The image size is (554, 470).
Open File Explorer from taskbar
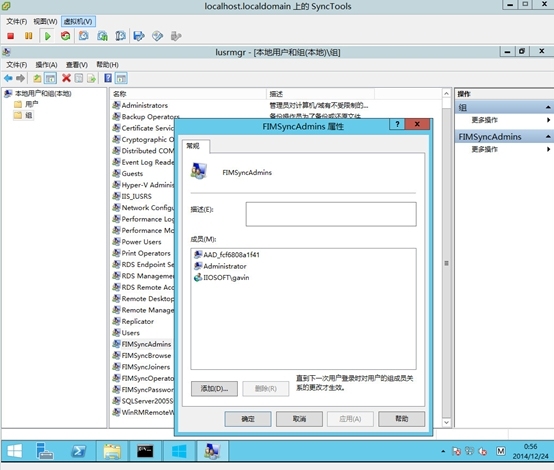[112, 451]
